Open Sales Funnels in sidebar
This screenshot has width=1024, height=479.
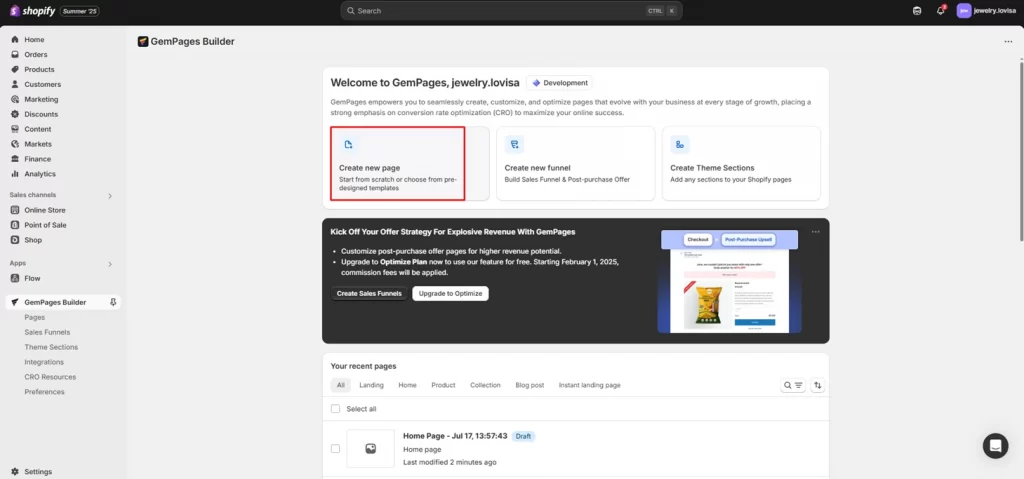tap(47, 332)
